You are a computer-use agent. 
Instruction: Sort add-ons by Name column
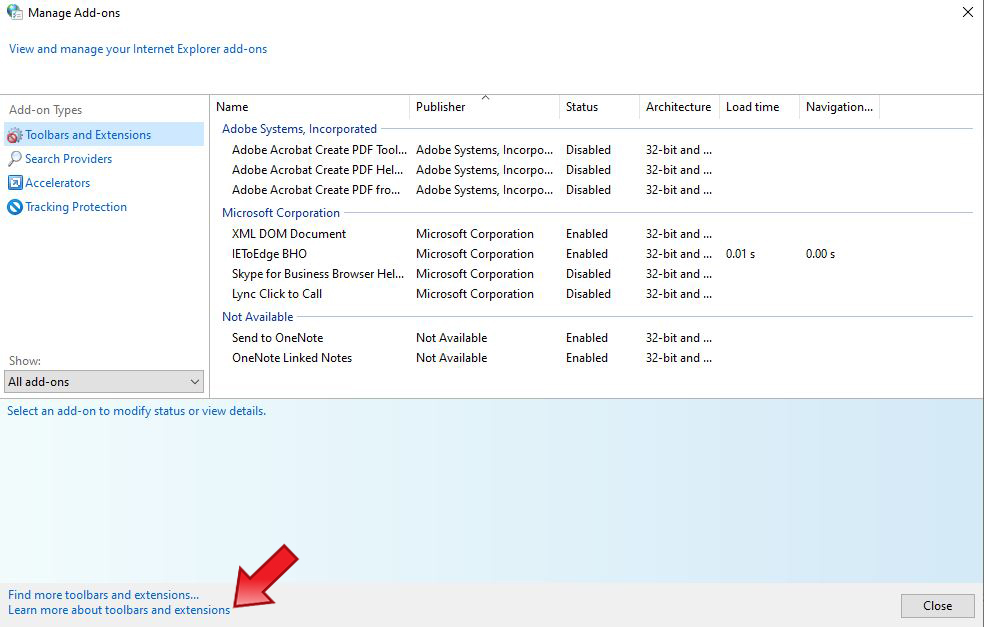click(232, 107)
